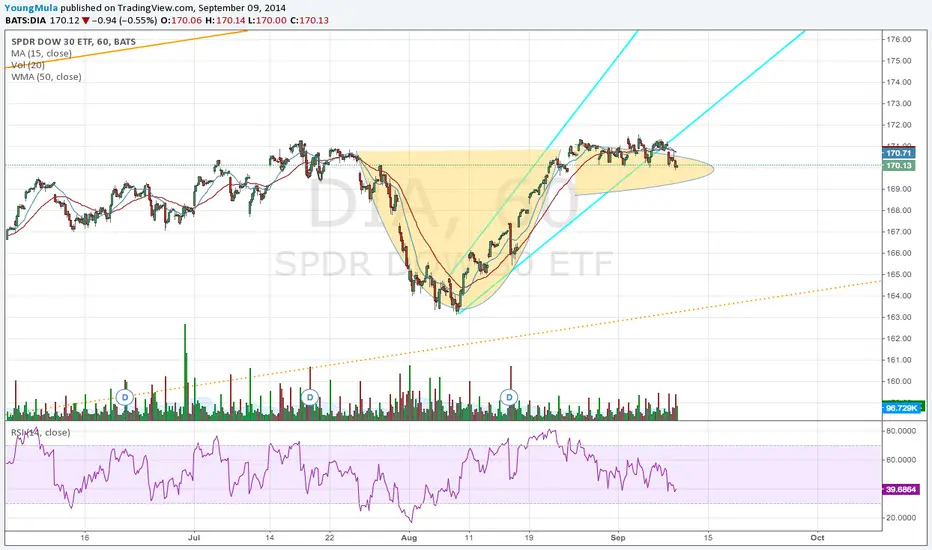The image size is (932, 550).
Task: Click the dividend D marker in June
Action: (x=125, y=397)
